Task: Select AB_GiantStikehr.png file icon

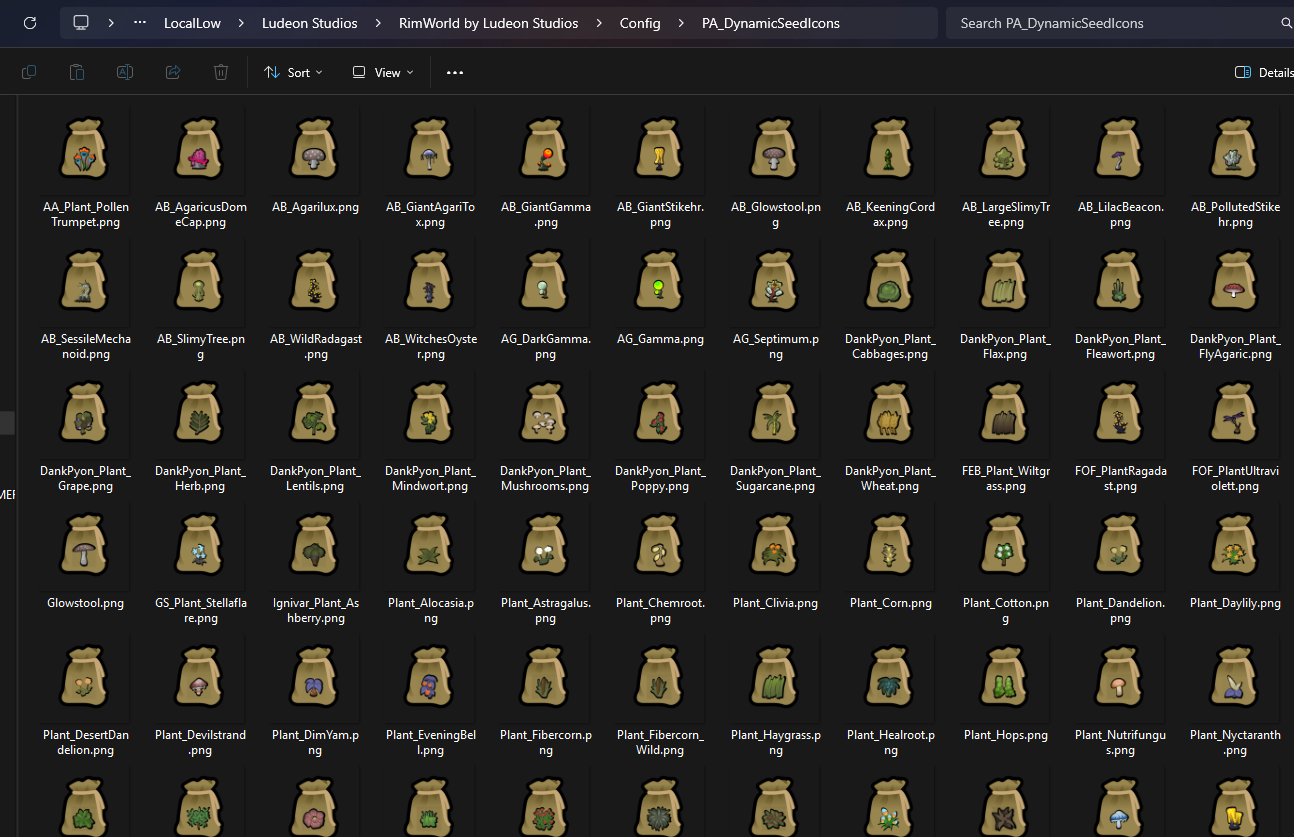Action: point(660,149)
